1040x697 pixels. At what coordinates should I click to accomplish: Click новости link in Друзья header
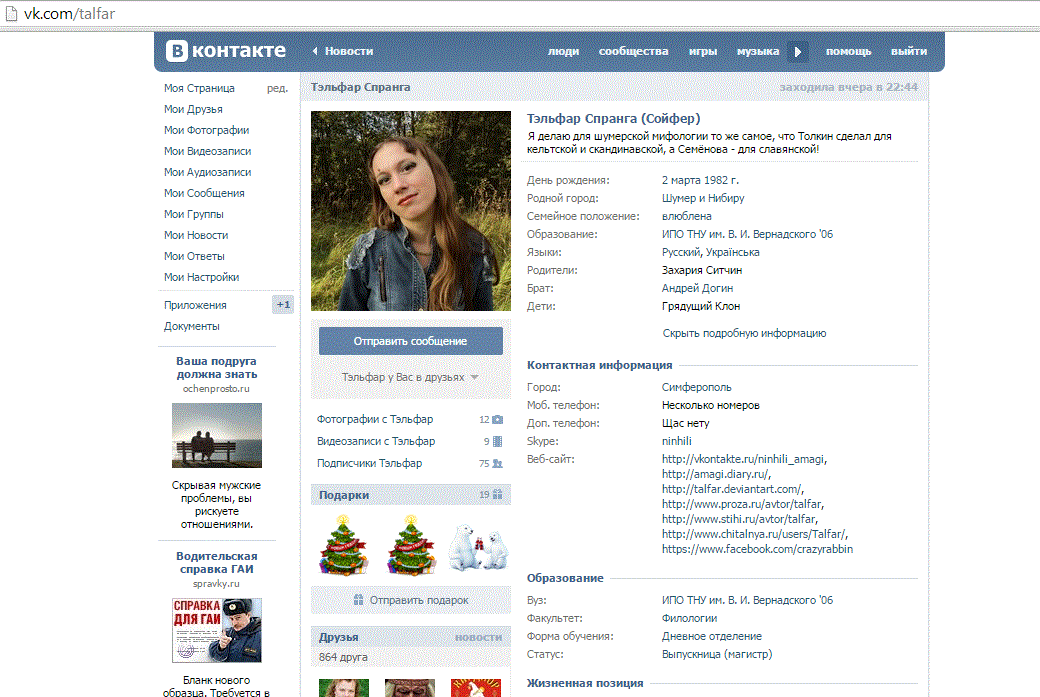478,637
